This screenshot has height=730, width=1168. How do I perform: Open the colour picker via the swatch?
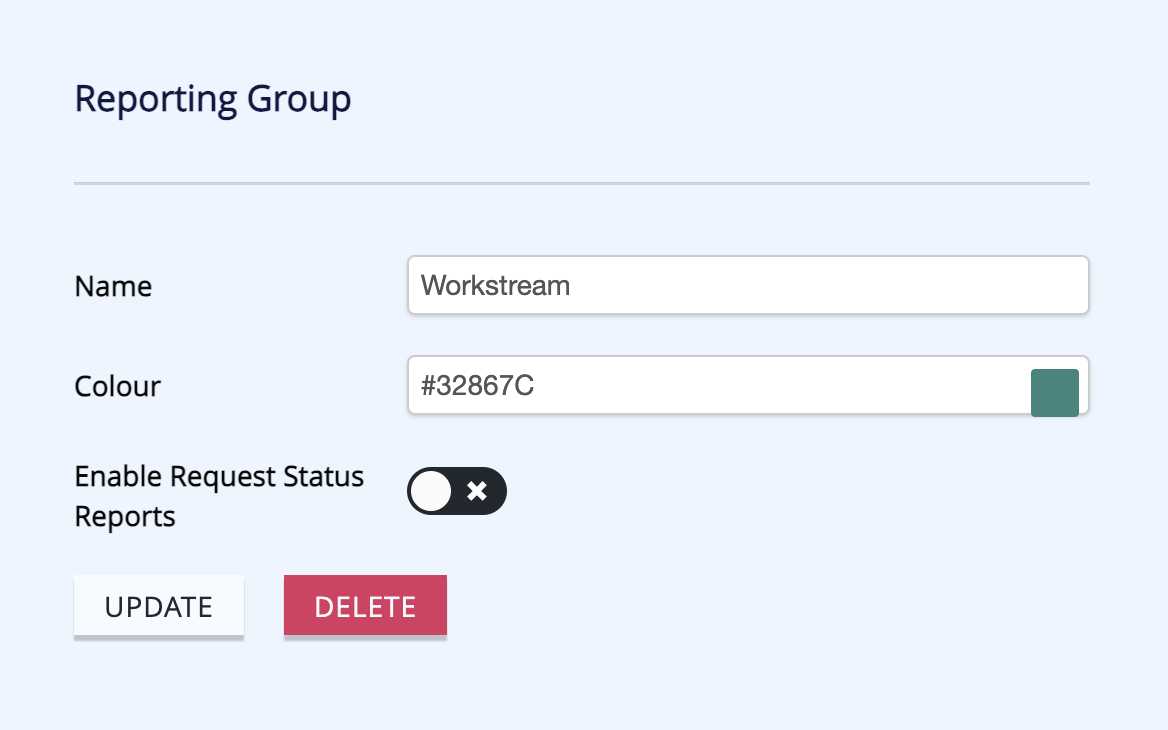click(1056, 391)
